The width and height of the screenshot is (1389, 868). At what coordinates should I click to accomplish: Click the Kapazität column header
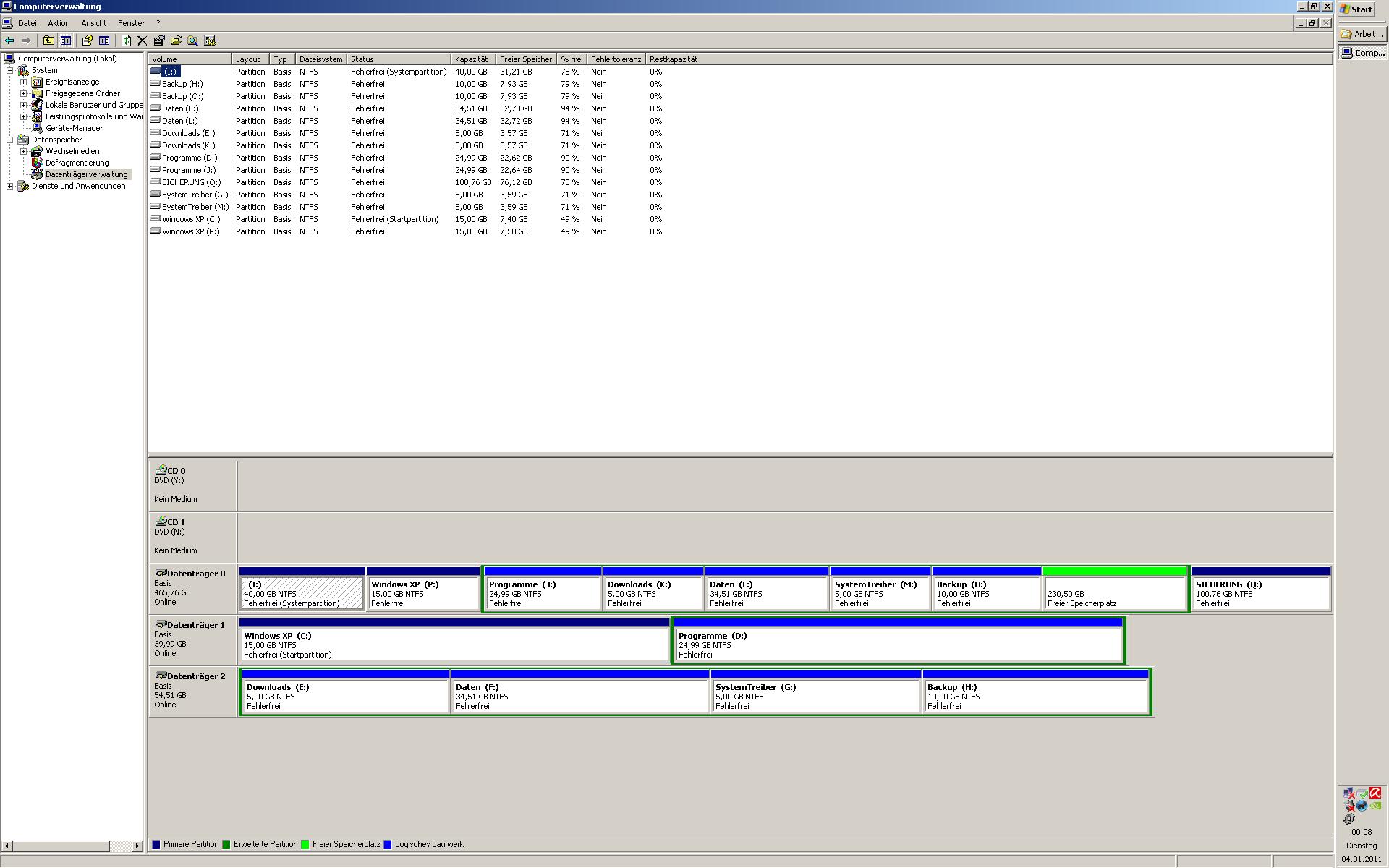(472, 59)
